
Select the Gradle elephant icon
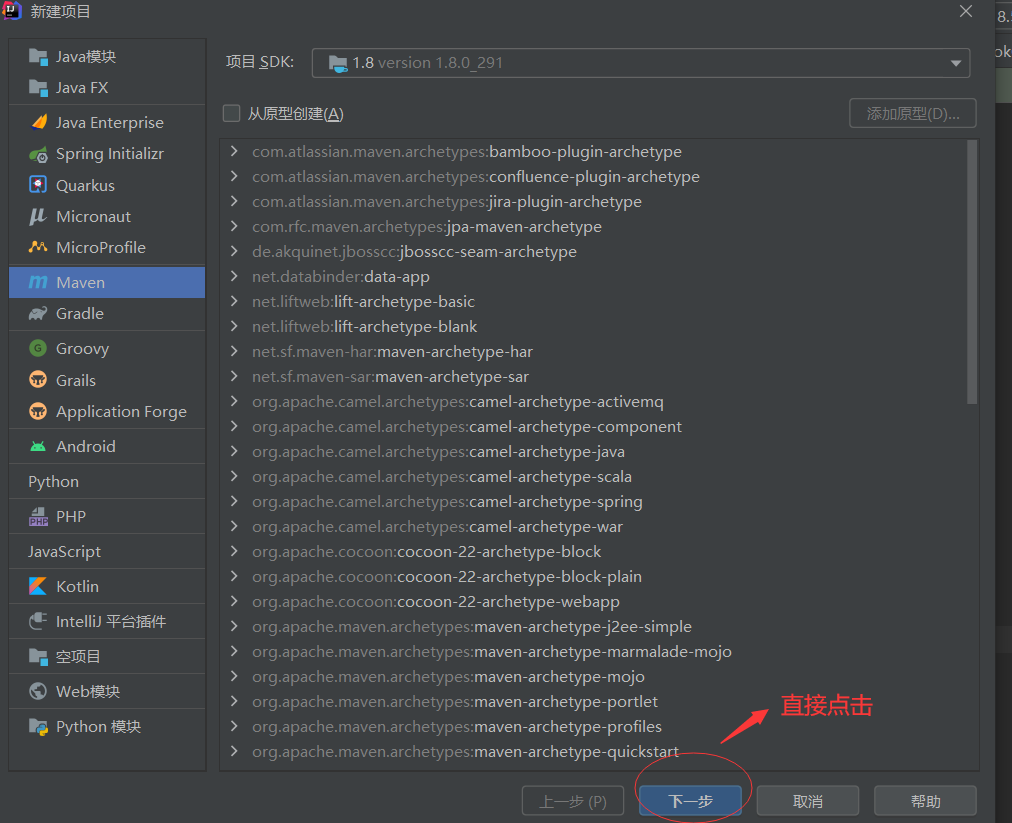pyautogui.click(x=38, y=314)
